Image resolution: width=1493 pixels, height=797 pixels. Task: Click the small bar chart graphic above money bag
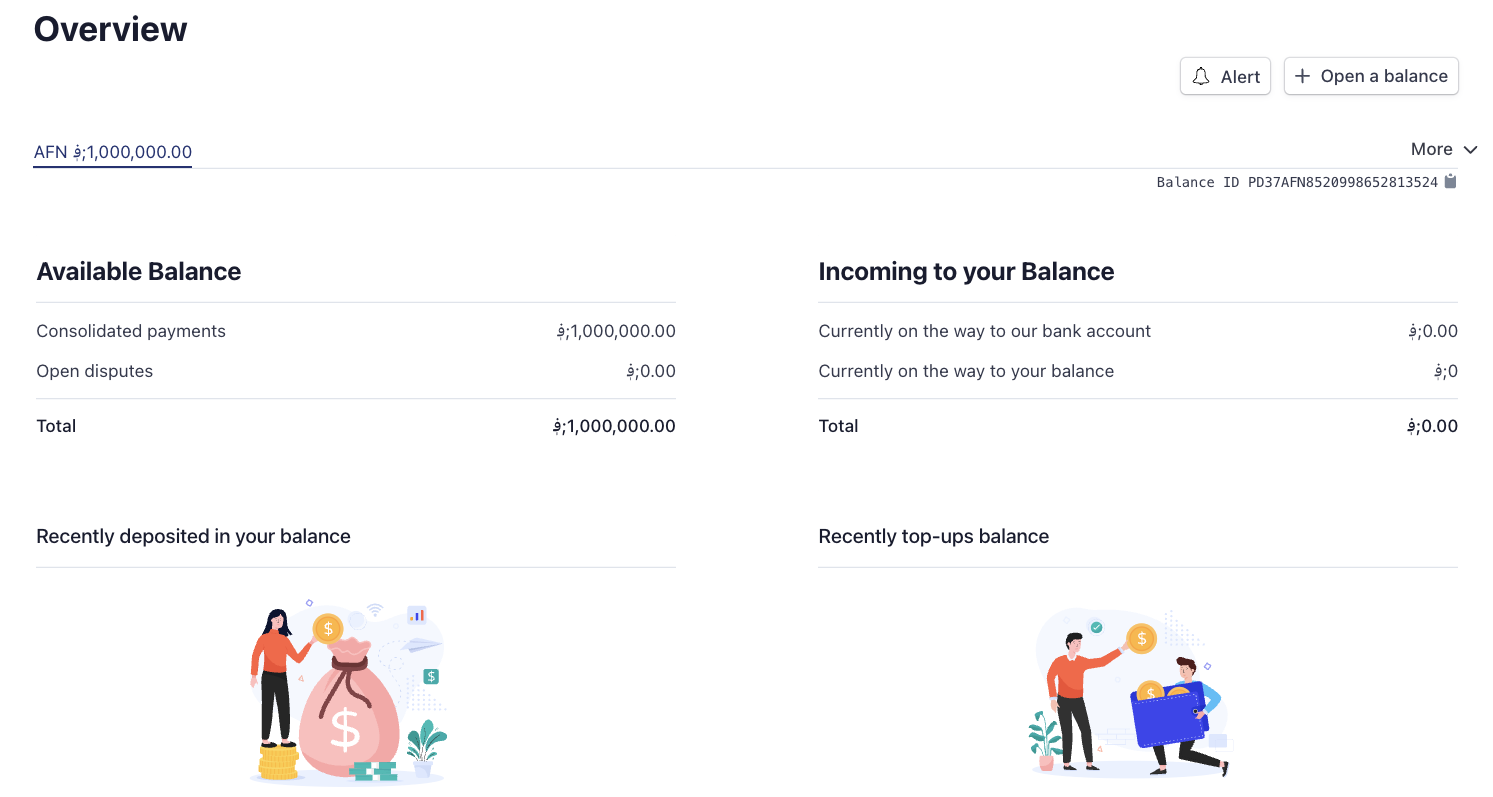[417, 614]
